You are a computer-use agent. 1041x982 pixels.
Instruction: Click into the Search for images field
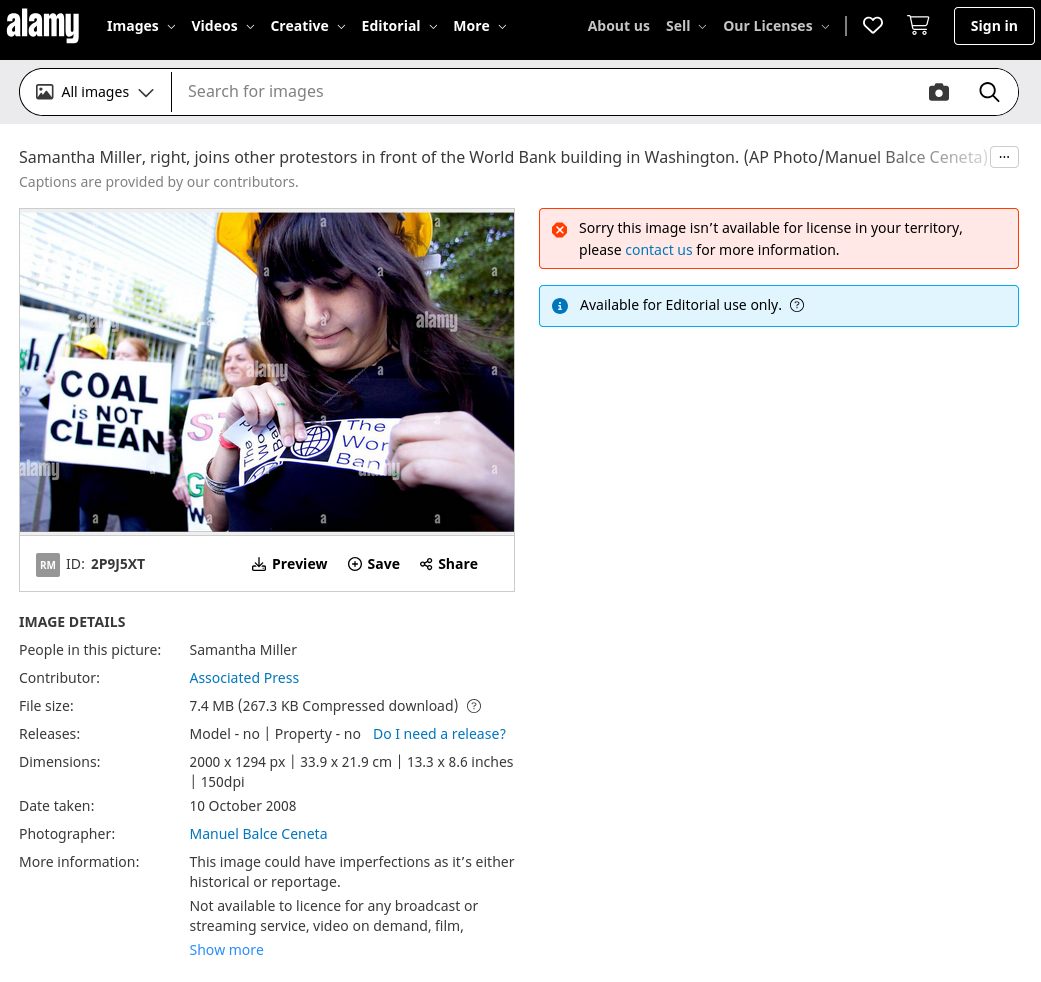pos(540,92)
